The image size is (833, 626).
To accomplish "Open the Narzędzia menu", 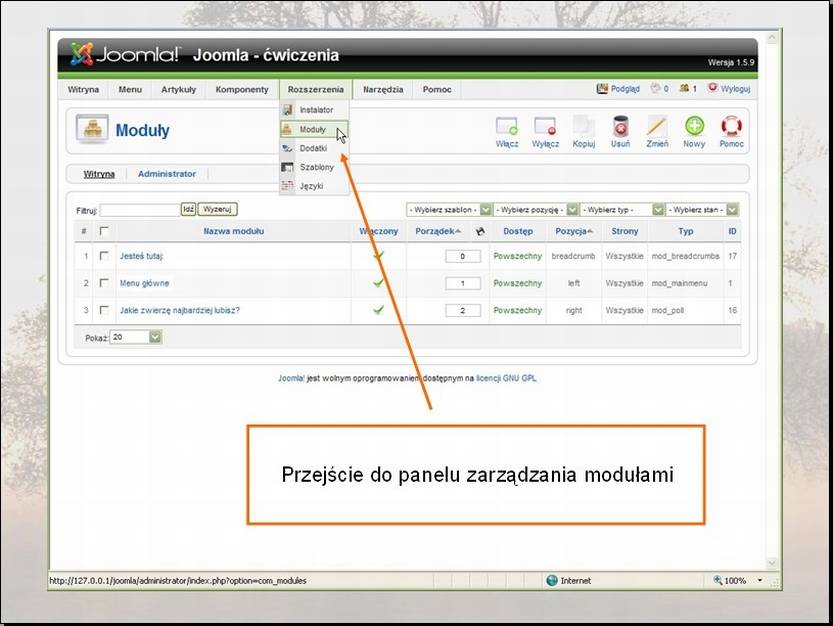I will pos(383,89).
